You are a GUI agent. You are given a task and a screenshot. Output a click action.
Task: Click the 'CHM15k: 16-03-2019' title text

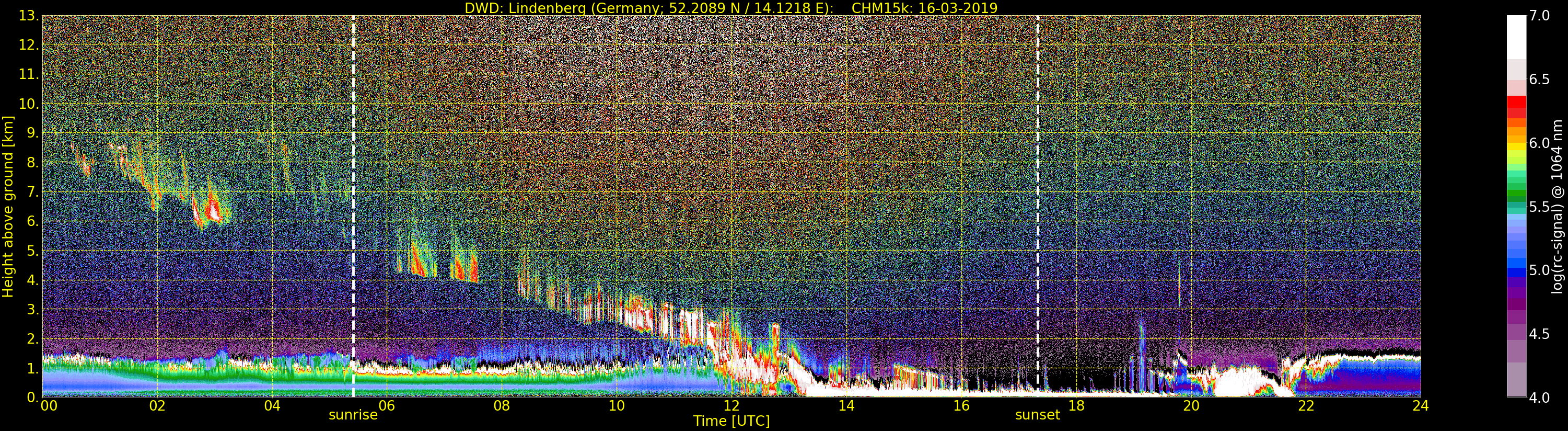[x=925, y=8]
